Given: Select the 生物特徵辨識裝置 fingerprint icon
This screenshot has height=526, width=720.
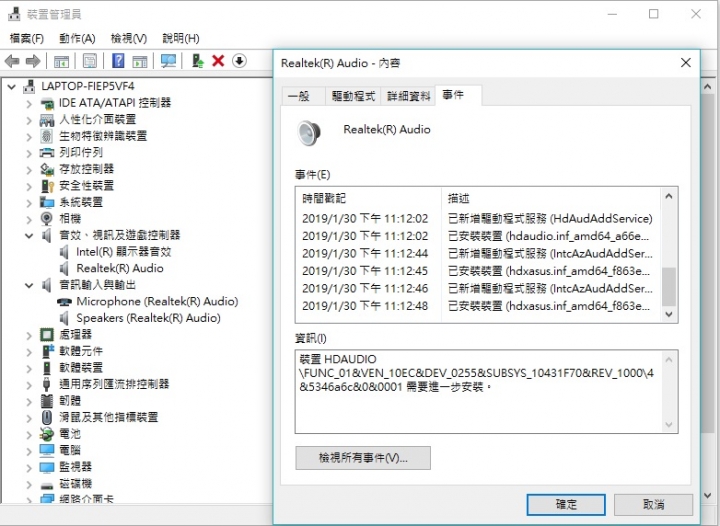Looking at the screenshot, I should tap(47, 136).
